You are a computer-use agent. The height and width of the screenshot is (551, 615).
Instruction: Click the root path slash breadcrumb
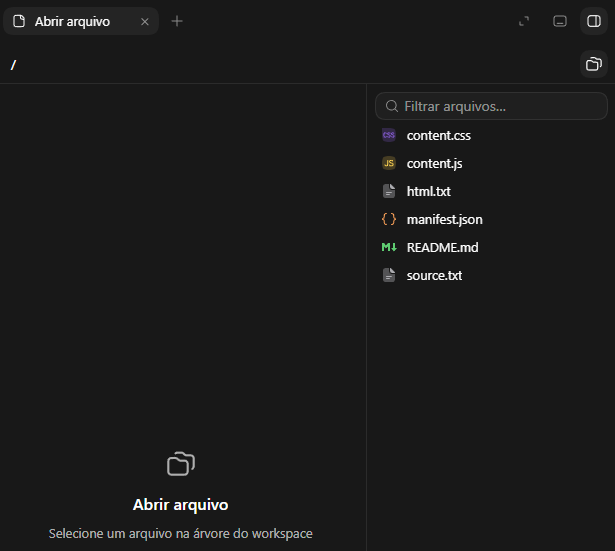[x=14, y=65]
